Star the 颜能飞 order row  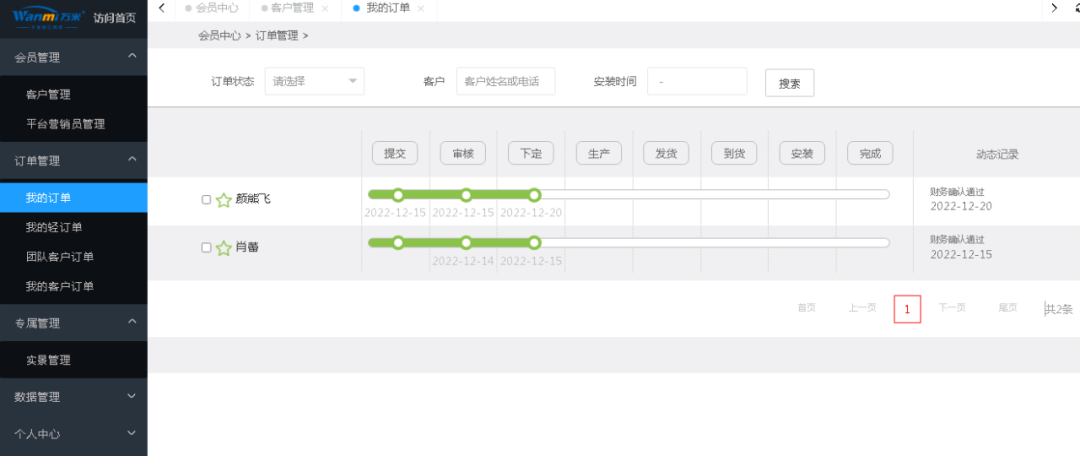point(223,200)
